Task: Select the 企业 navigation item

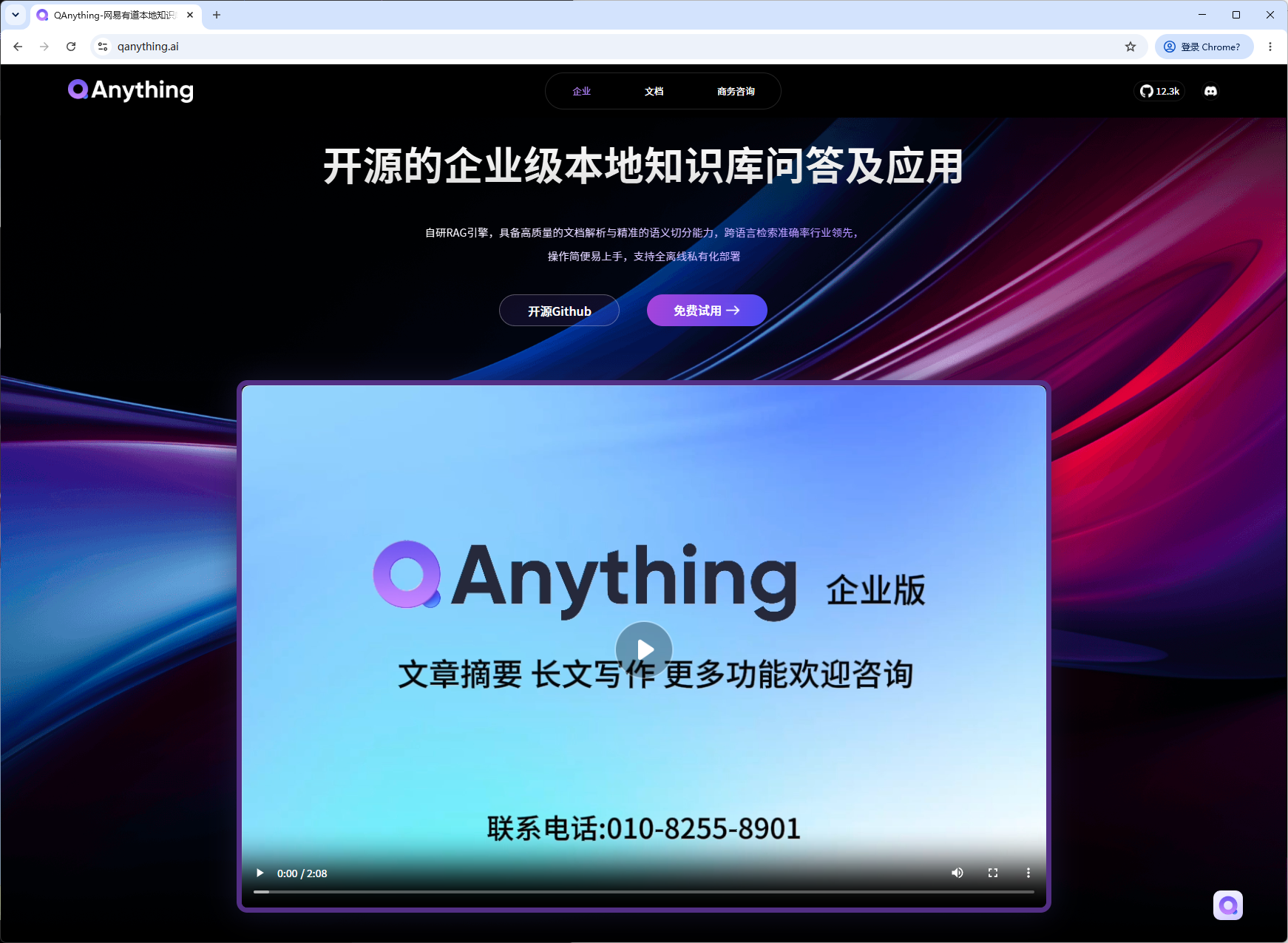Action: [x=582, y=92]
